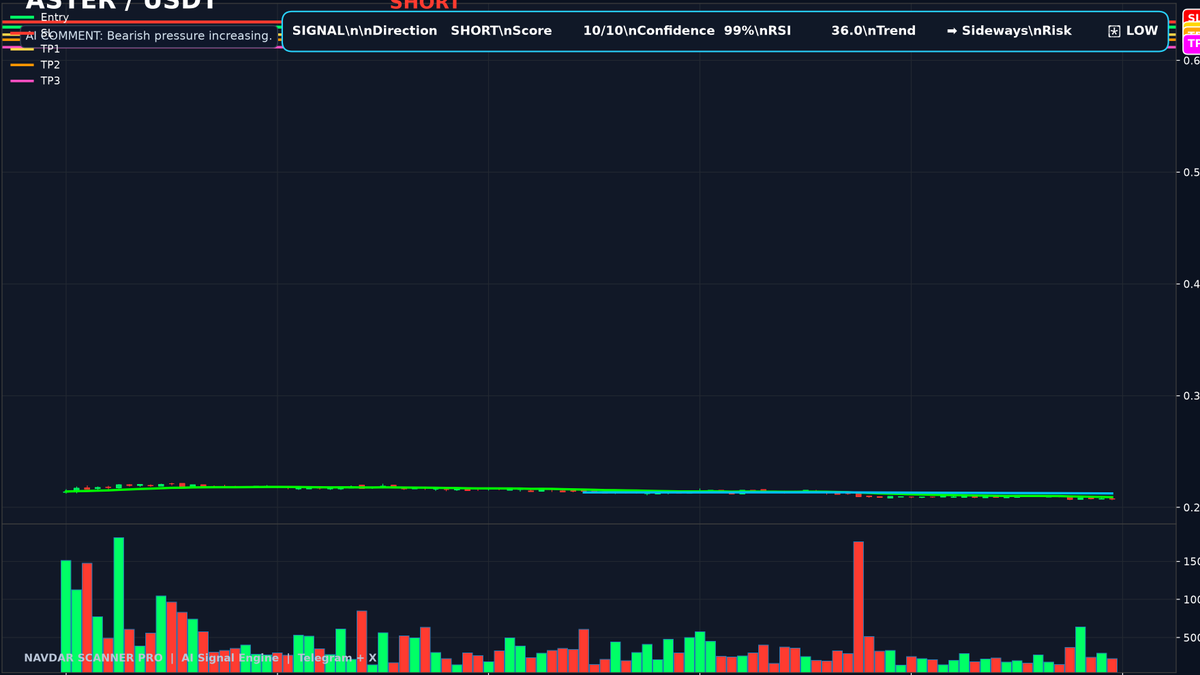Viewport: 1200px width, 675px height.
Task: Click the 0.4 price axis label
Action: coord(1191,284)
